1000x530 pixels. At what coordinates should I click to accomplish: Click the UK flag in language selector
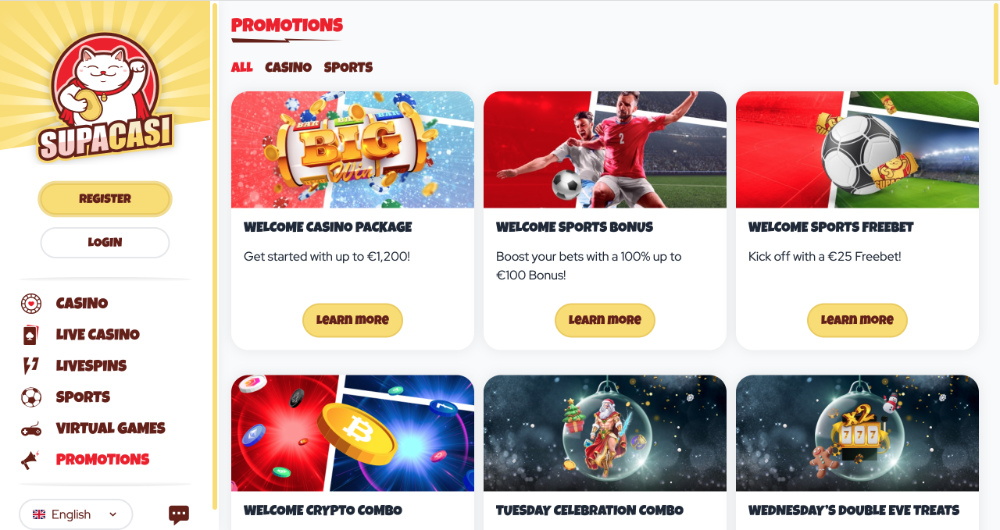tap(39, 514)
